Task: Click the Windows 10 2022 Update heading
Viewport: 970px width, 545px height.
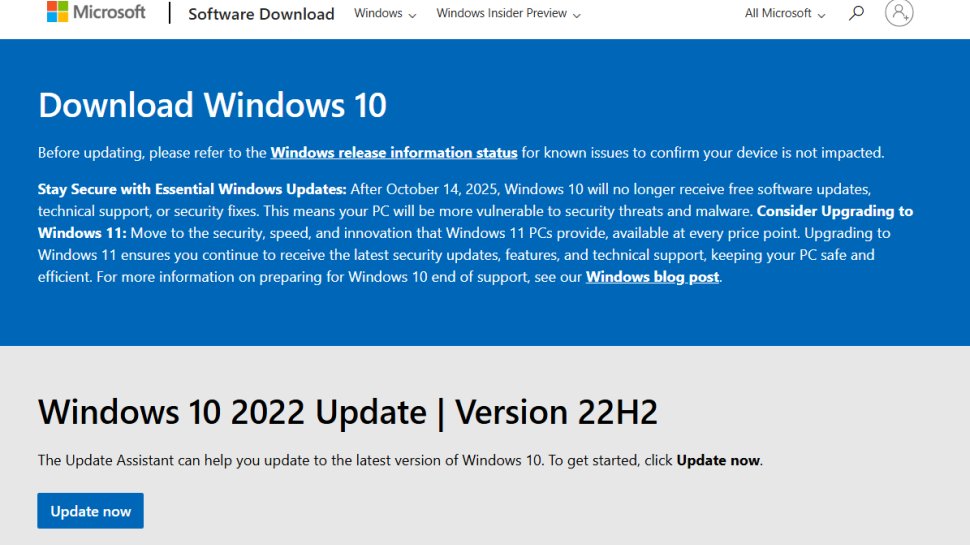Action: [348, 412]
